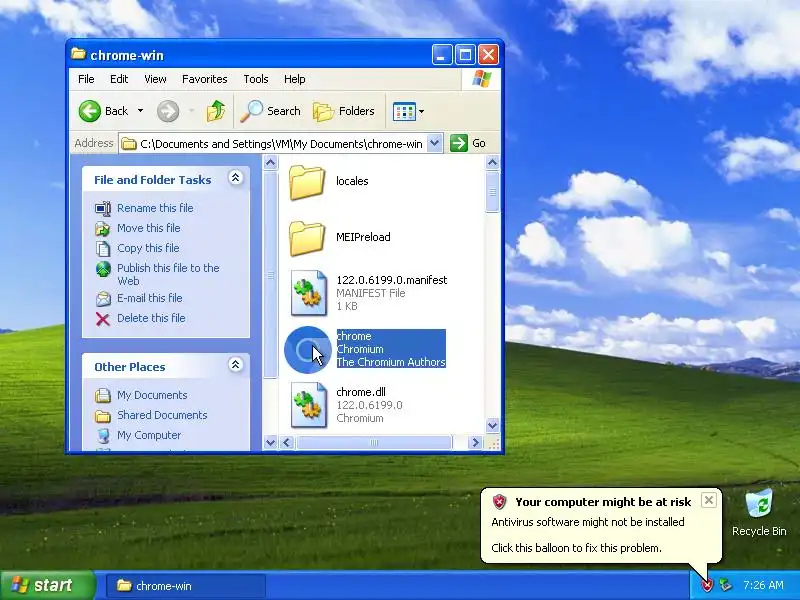Click the My Documents folder icon
Image resolution: width=800 pixels, height=600 pixels.
103,395
